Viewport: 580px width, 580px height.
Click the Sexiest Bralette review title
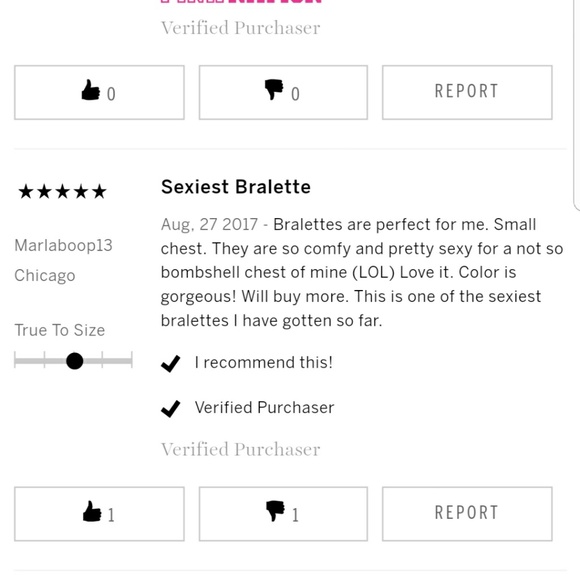(236, 187)
